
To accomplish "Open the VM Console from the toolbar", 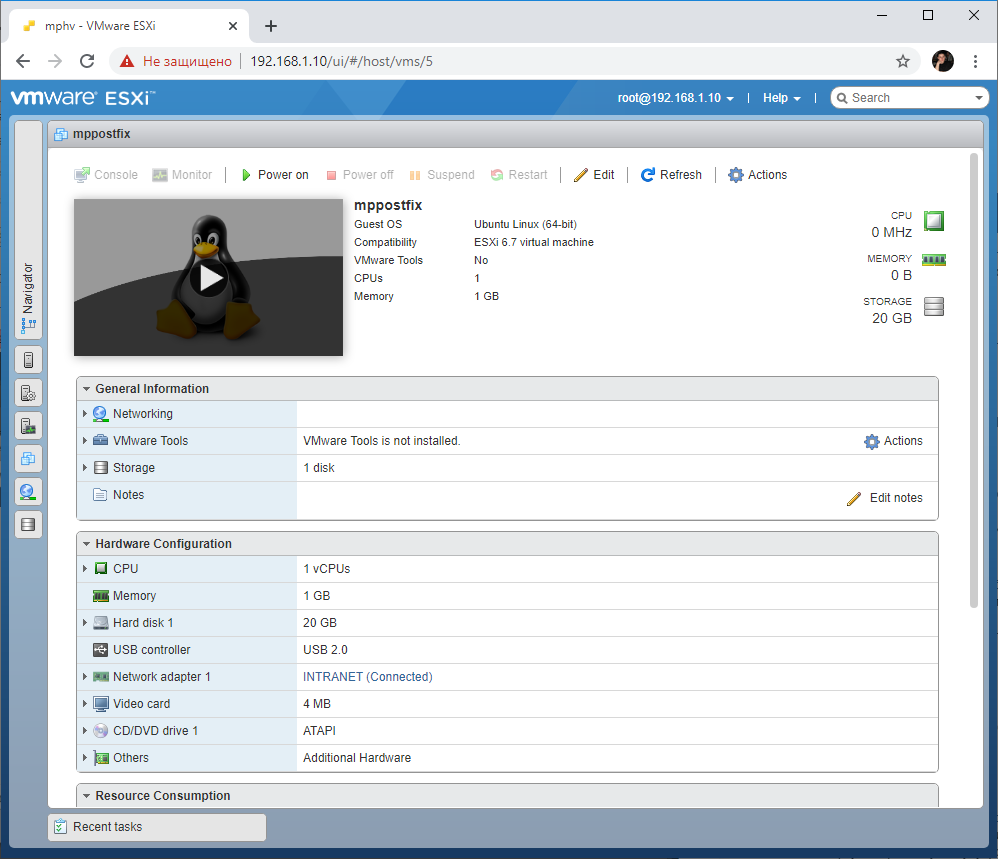I will (x=106, y=175).
